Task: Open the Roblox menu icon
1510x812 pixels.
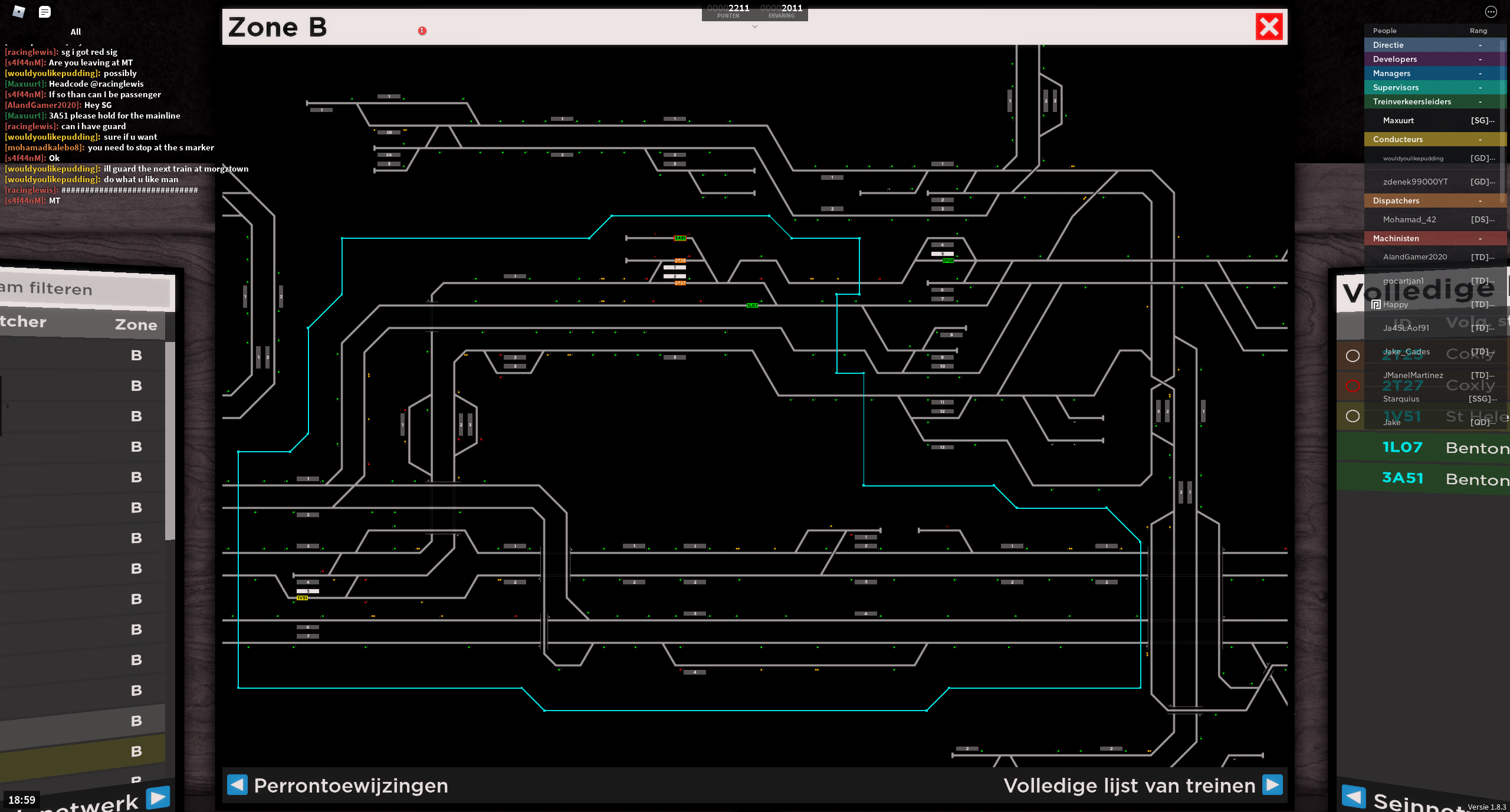Action: [18, 12]
